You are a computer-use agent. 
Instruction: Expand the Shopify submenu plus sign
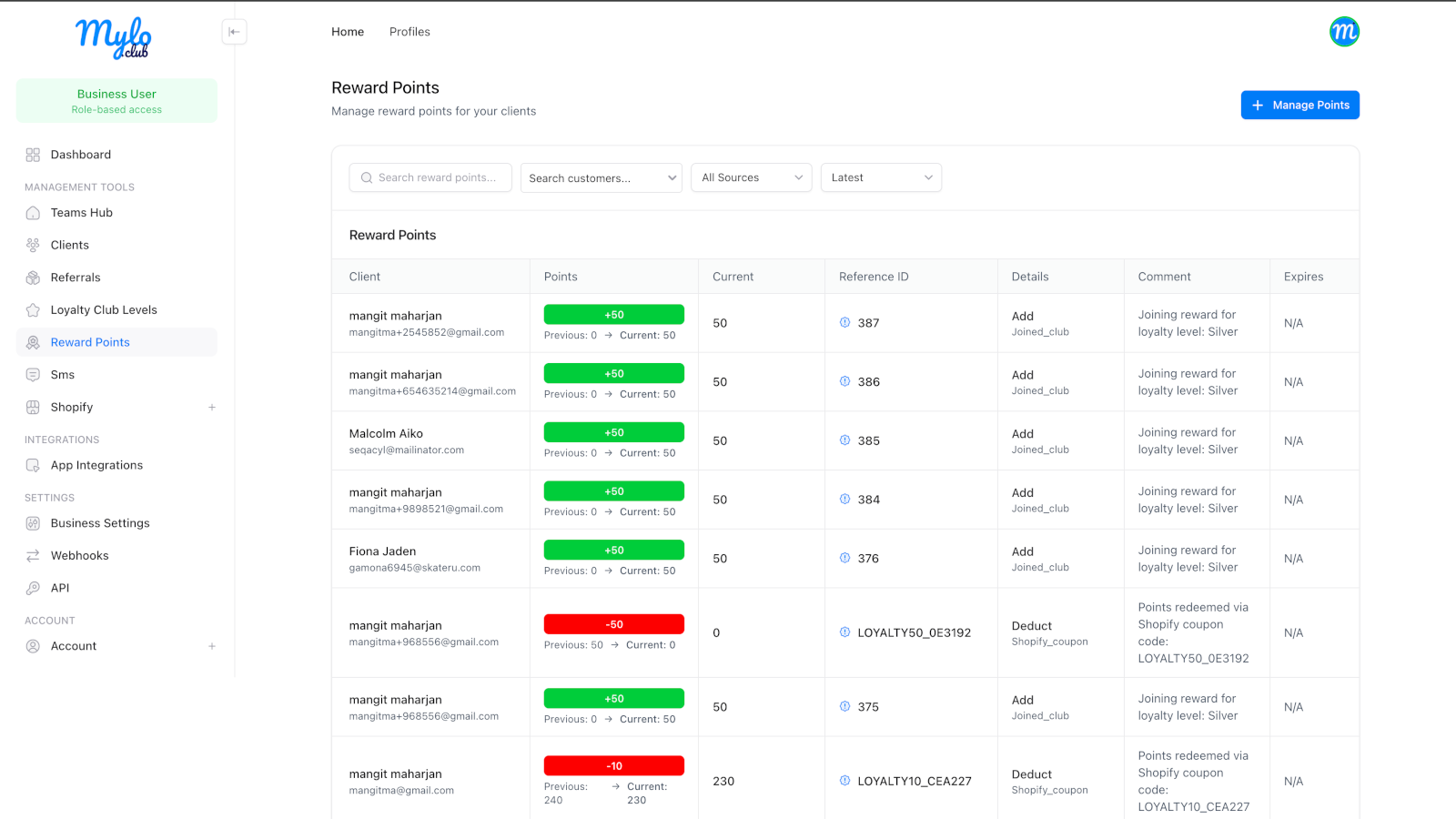point(212,408)
